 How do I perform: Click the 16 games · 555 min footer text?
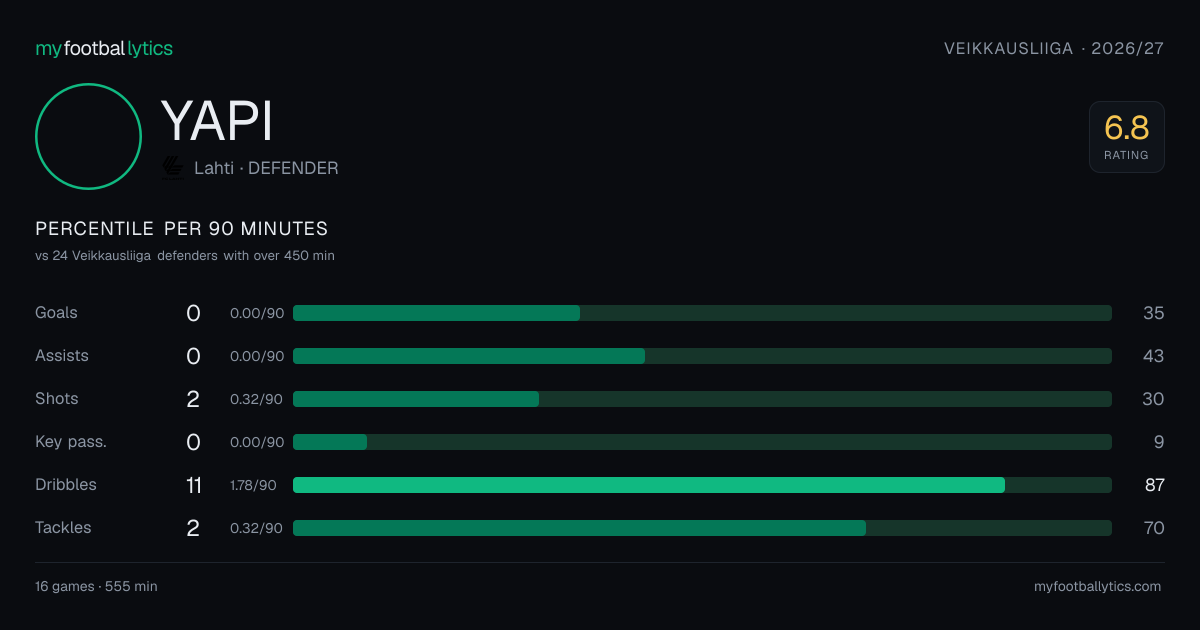pos(96,586)
